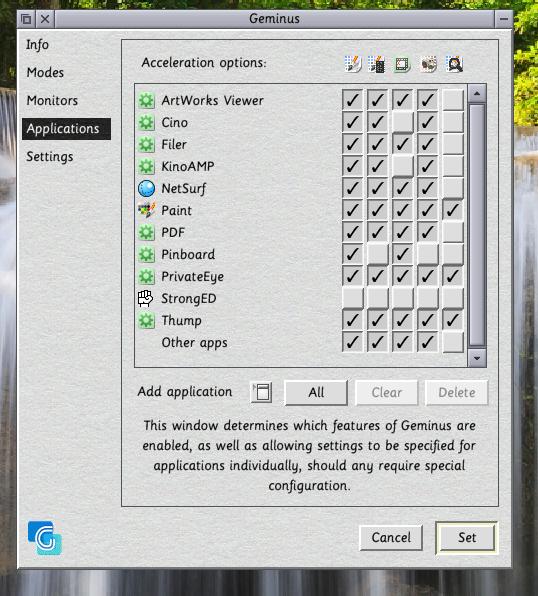
Task: Select the PrivateEye name in list
Action: [x=193, y=277]
